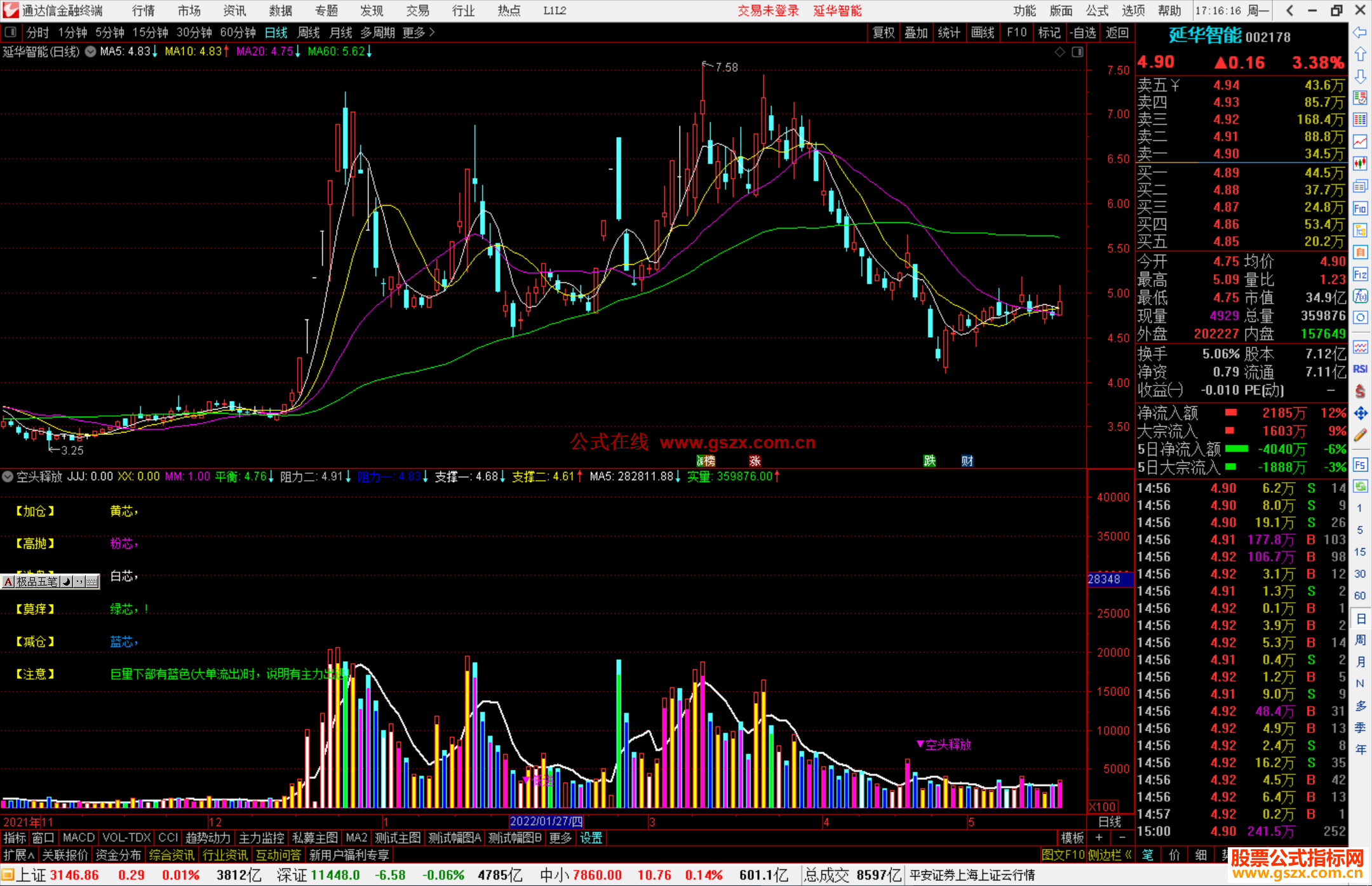Click the circle-in-box sidebar icon
The image size is (1372, 886).
coord(1360,318)
